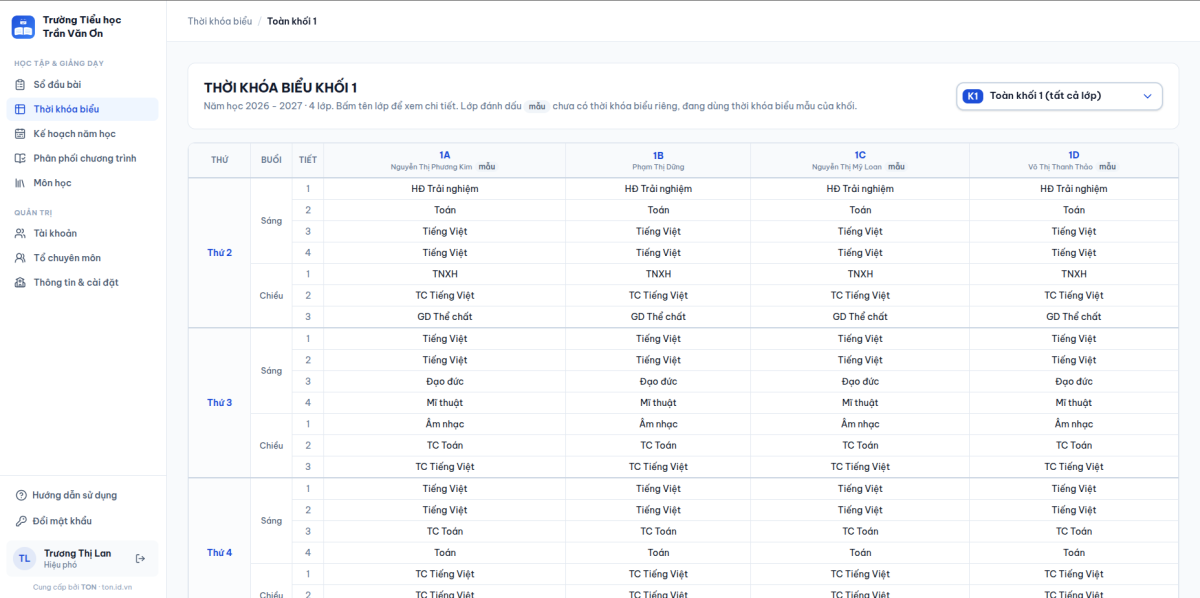Click the Thông tin & cài đặt icon
This screenshot has width=1200, height=598.
click(22, 282)
